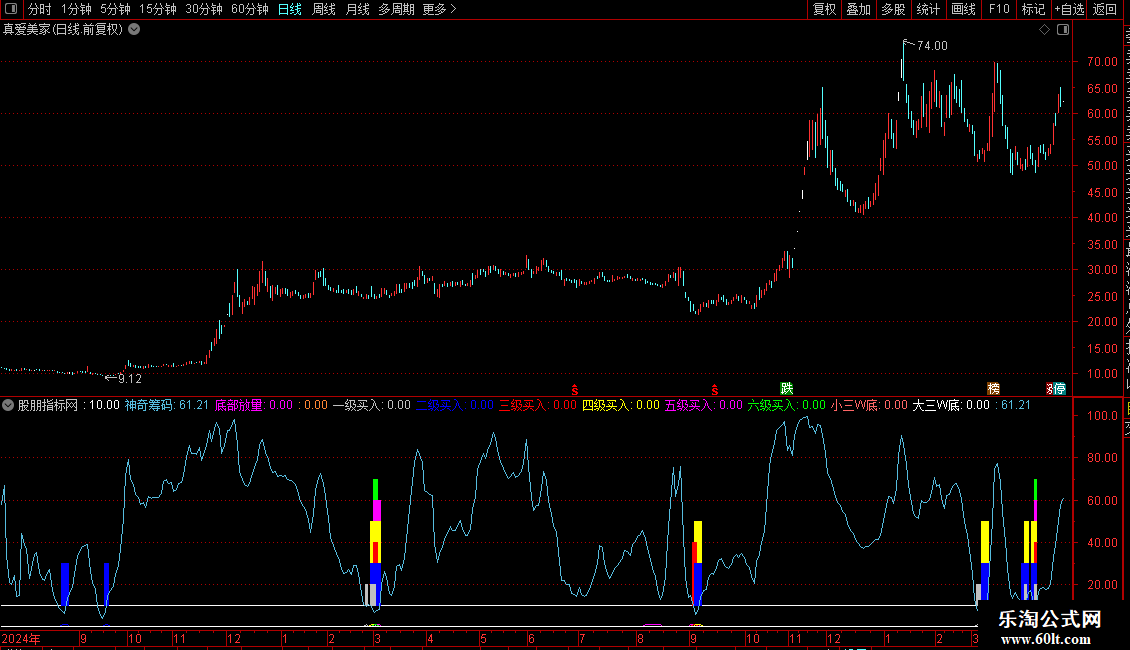
Task: Open the 复权 adjustment menu
Action: coord(824,9)
